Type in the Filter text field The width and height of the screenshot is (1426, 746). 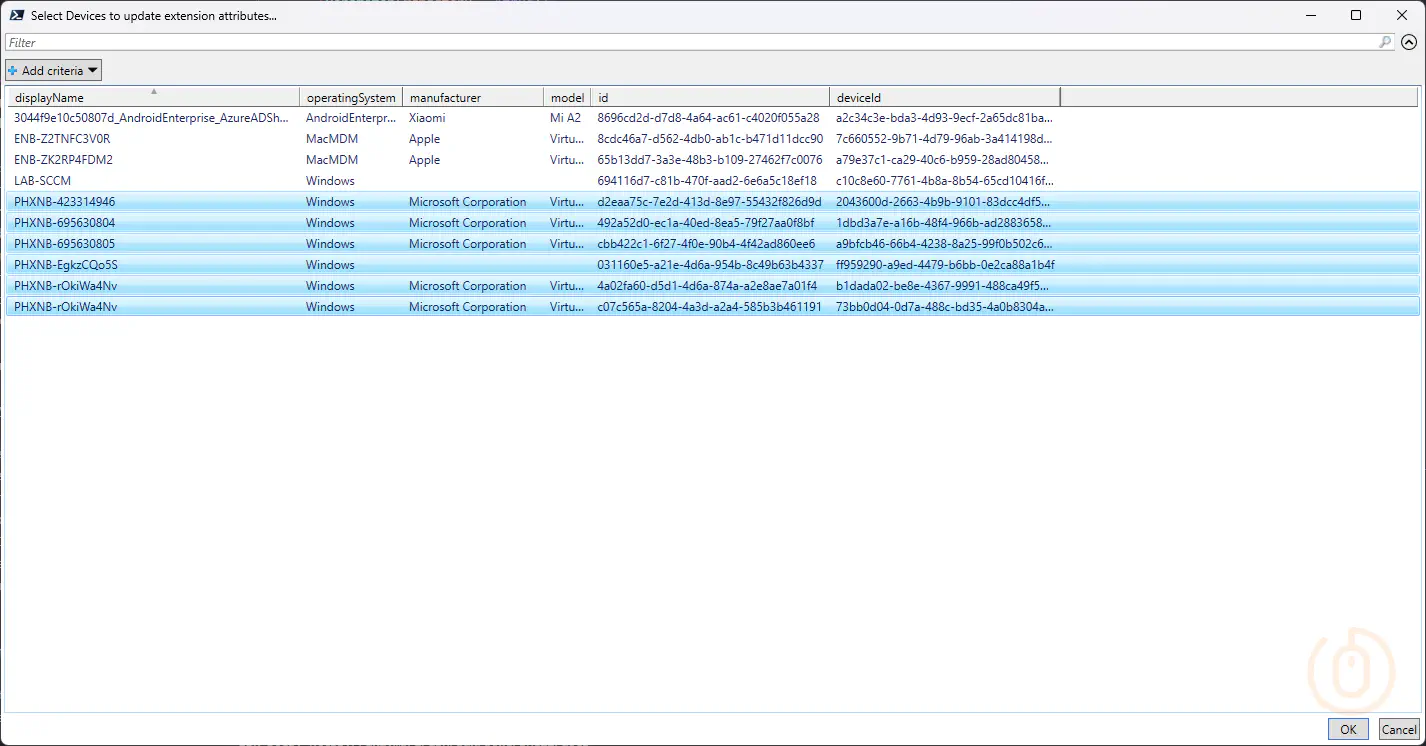tap(690, 42)
